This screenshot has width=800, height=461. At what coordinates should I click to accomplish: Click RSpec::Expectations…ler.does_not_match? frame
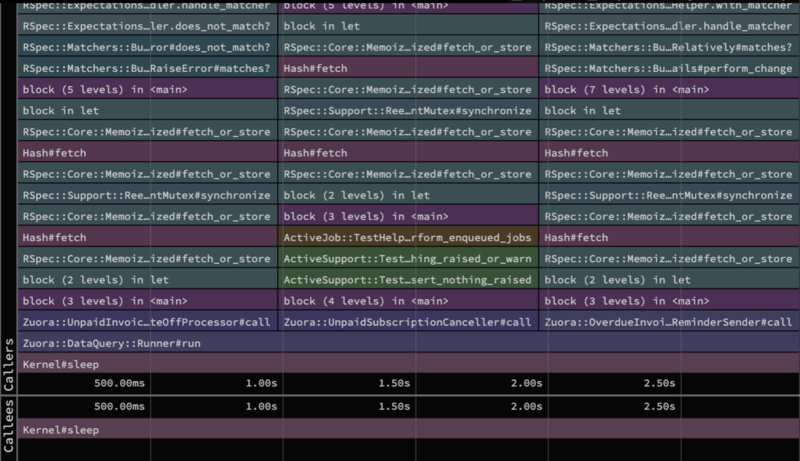pos(147,25)
